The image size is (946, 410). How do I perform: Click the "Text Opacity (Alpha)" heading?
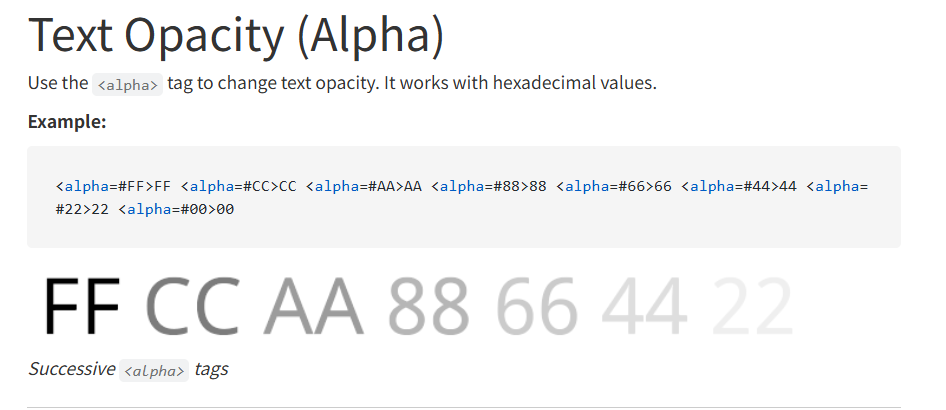tap(235, 36)
